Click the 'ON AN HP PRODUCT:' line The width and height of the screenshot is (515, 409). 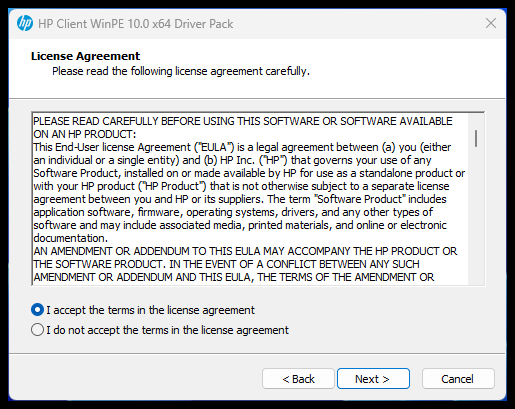(x=85, y=134)
